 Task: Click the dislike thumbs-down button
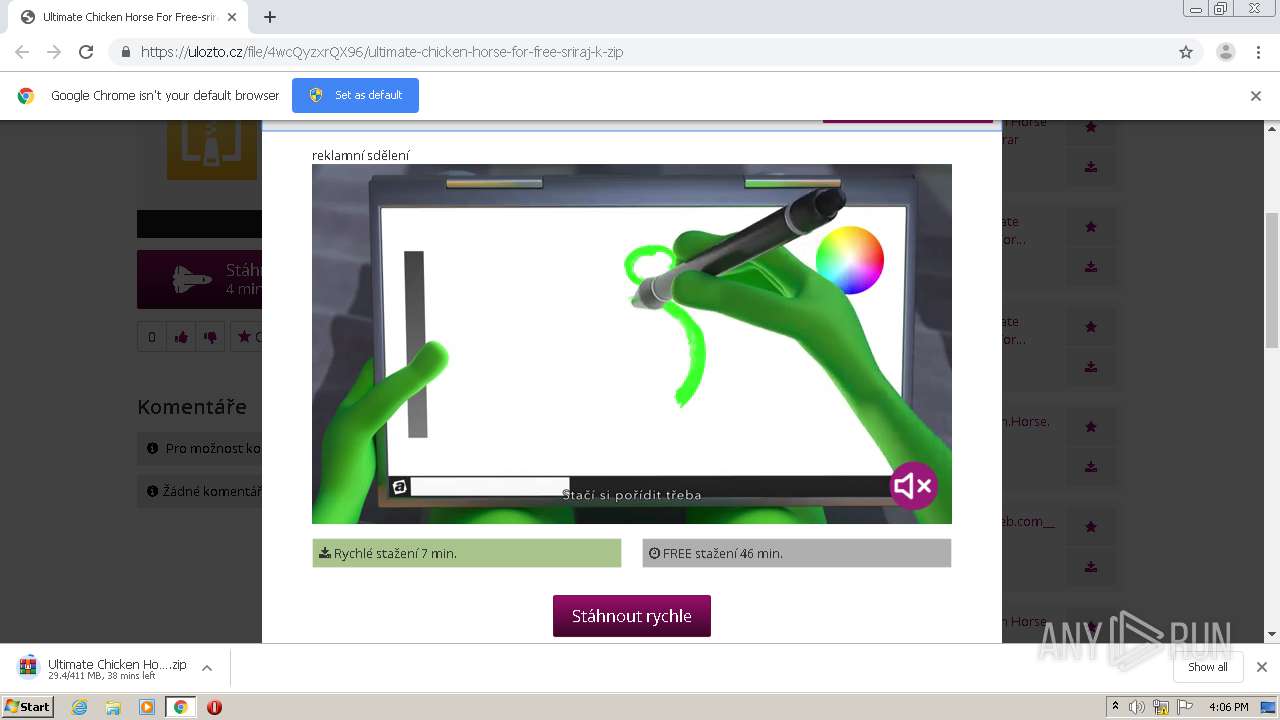pos(210,337)
